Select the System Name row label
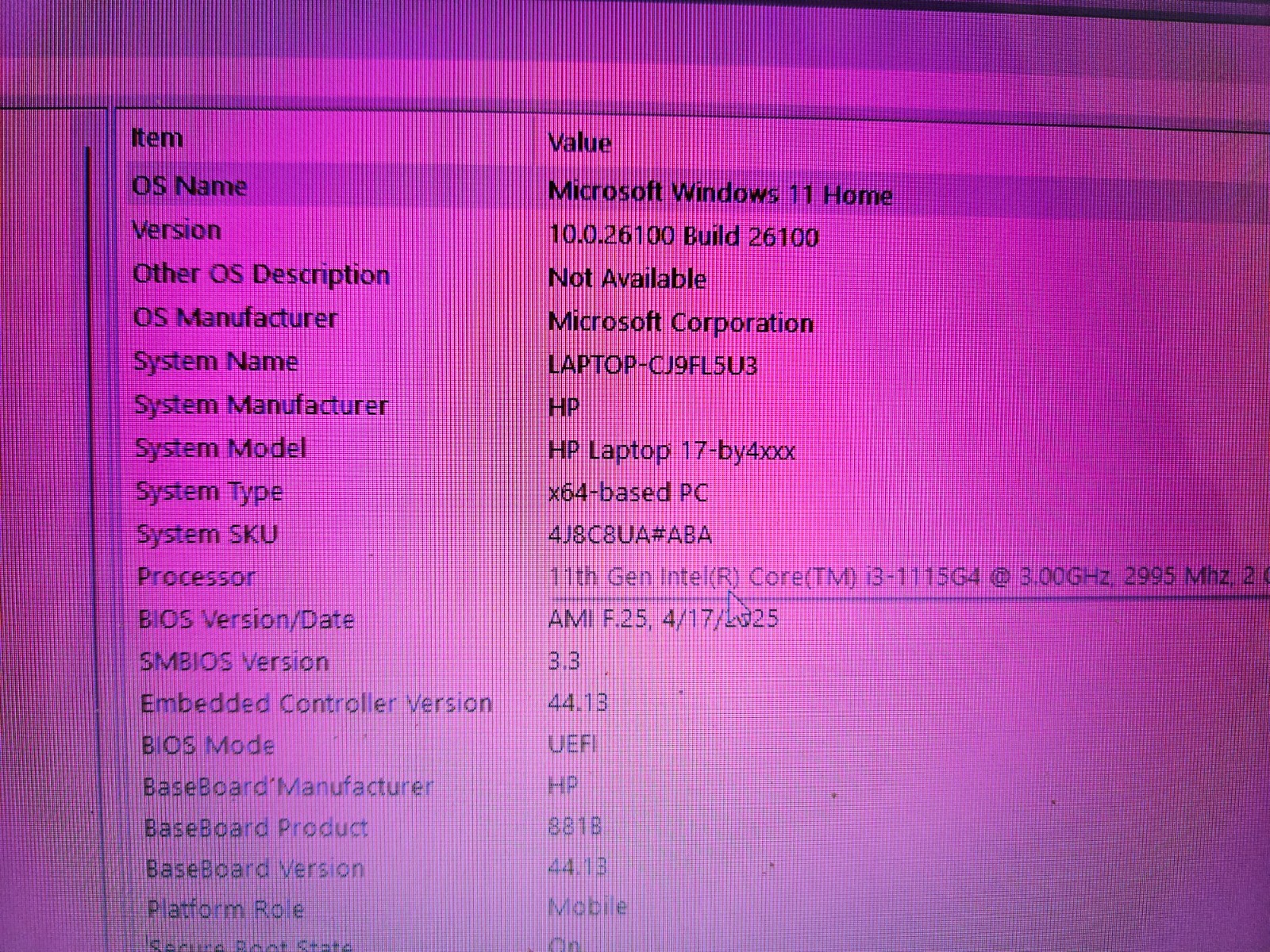The width and height of the screenshot is (1270, 952). pyautogui.click(x=216, y=362)
